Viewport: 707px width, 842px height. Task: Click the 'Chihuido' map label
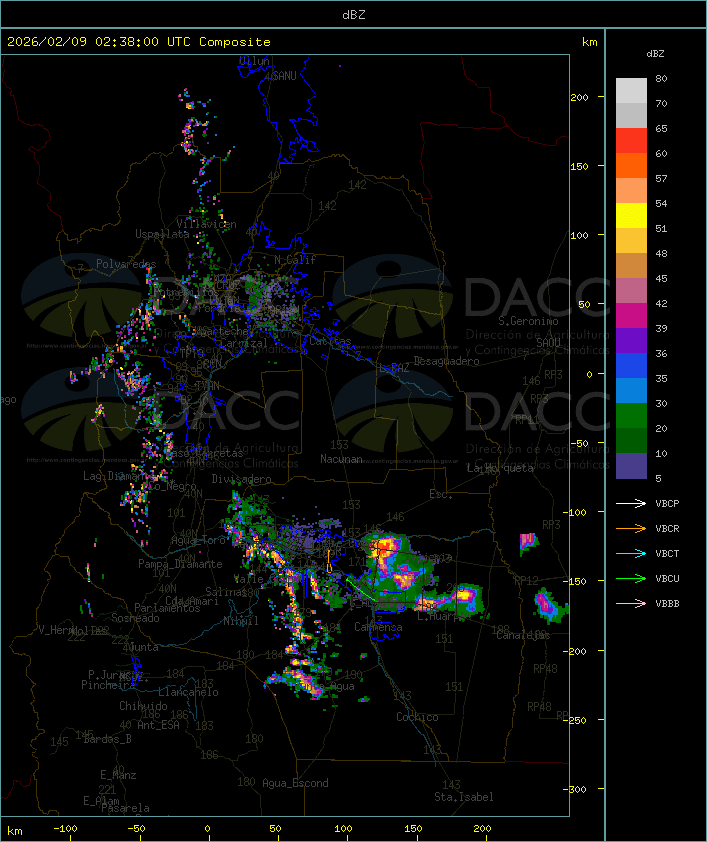click(143, 706)
